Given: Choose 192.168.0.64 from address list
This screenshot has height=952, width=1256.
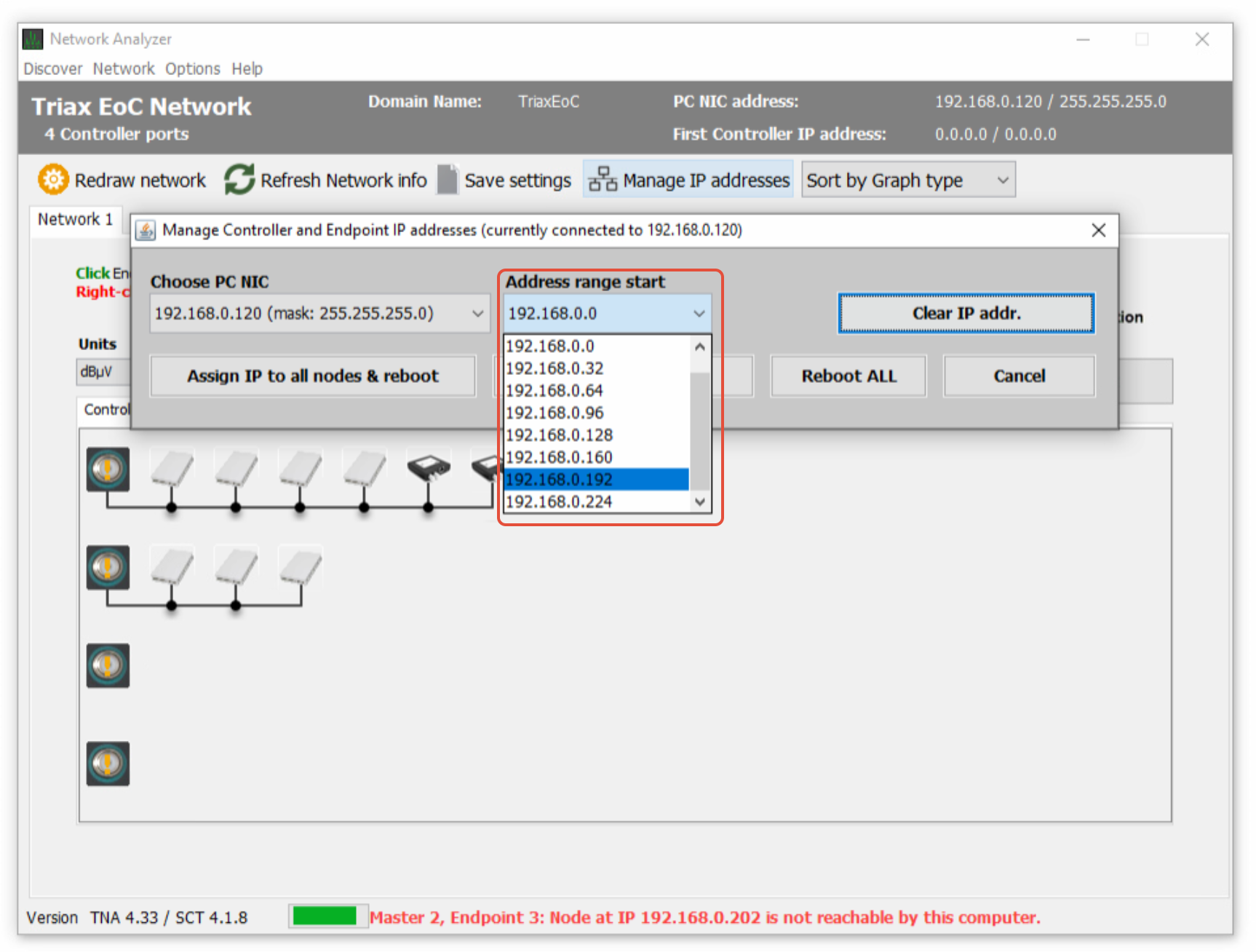Looking at the screenshot, I should 596,390.
